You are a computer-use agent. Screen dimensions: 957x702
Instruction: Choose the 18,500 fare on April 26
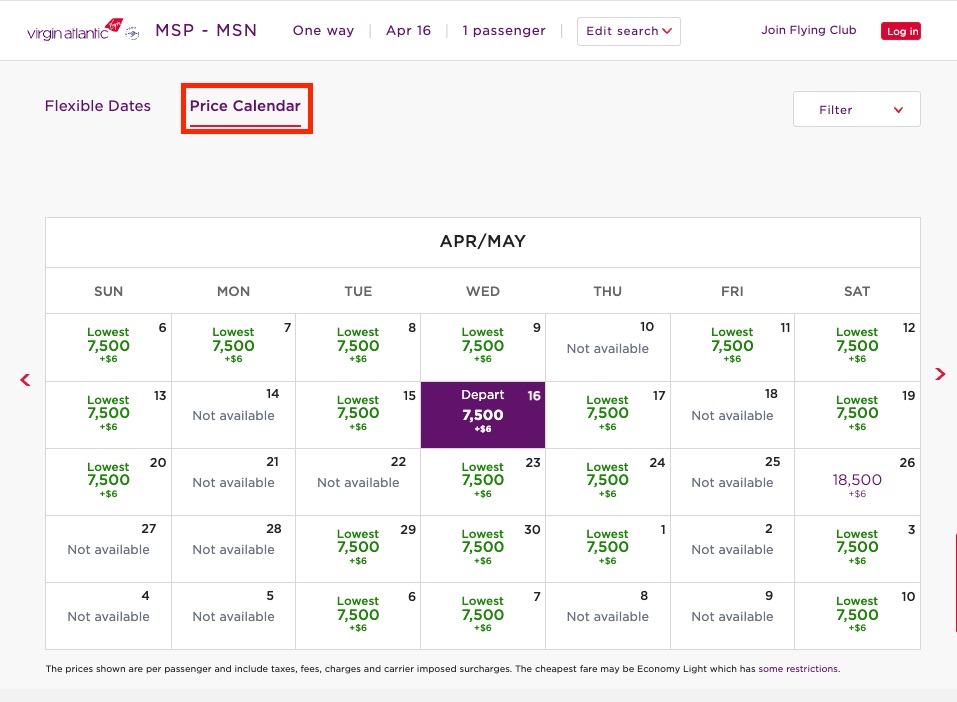pyautogui.click(x=856, y=481)
